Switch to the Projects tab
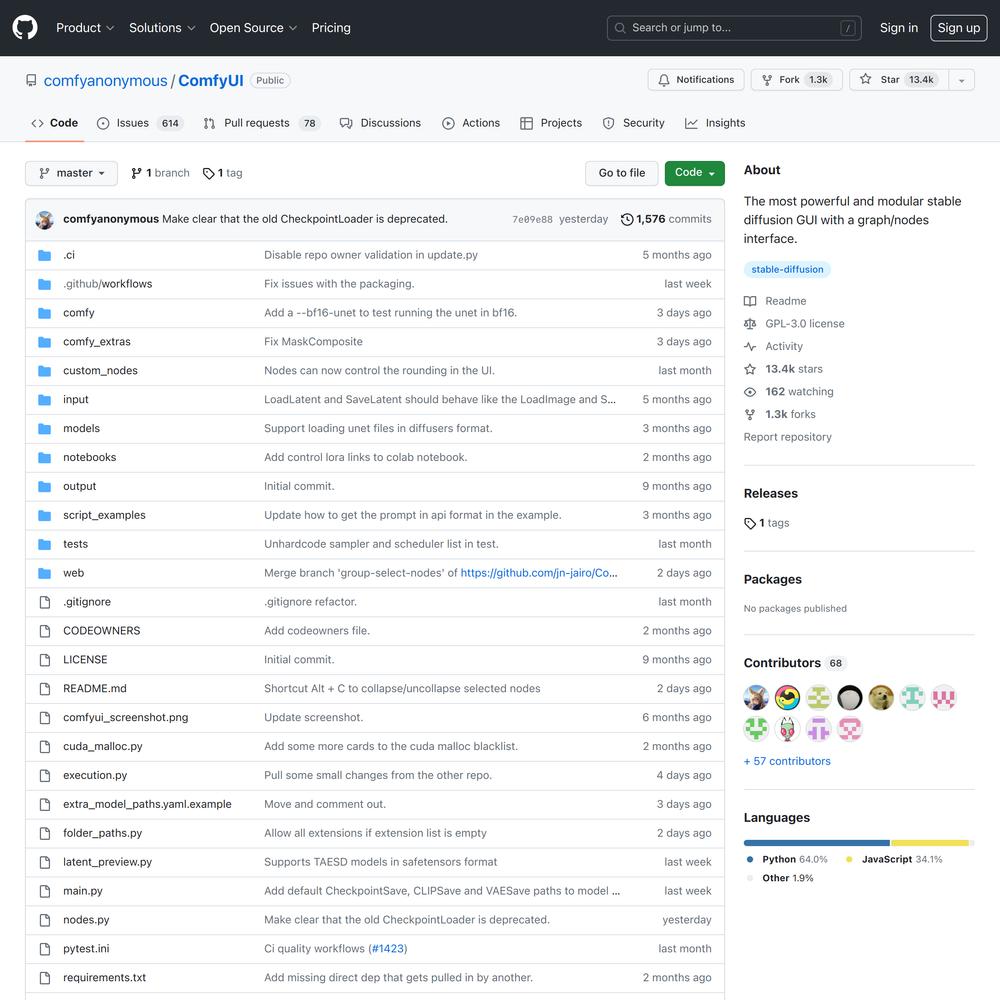 tap(551, 123)
